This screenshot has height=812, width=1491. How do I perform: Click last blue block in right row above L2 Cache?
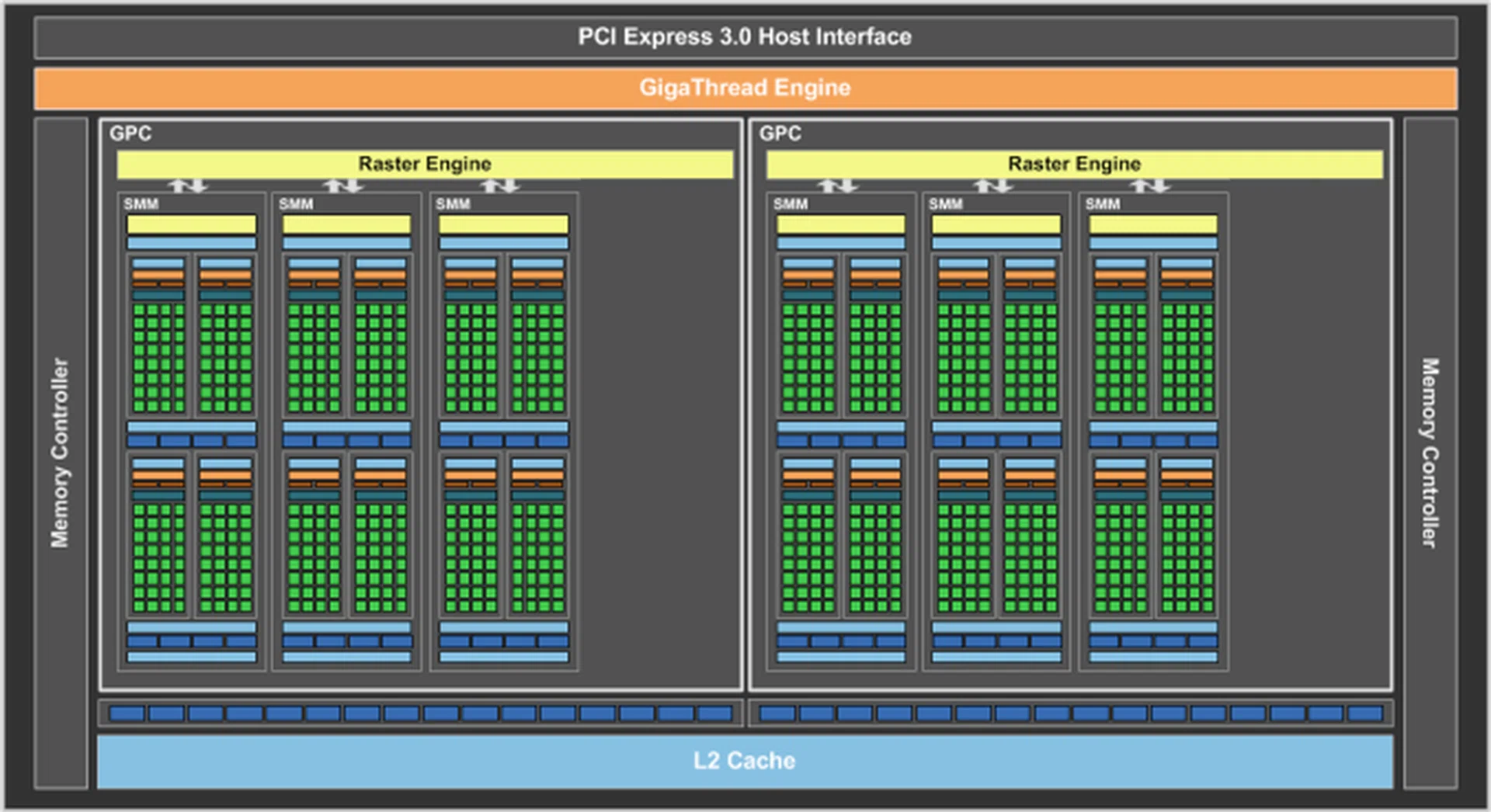coord(1365,713)
